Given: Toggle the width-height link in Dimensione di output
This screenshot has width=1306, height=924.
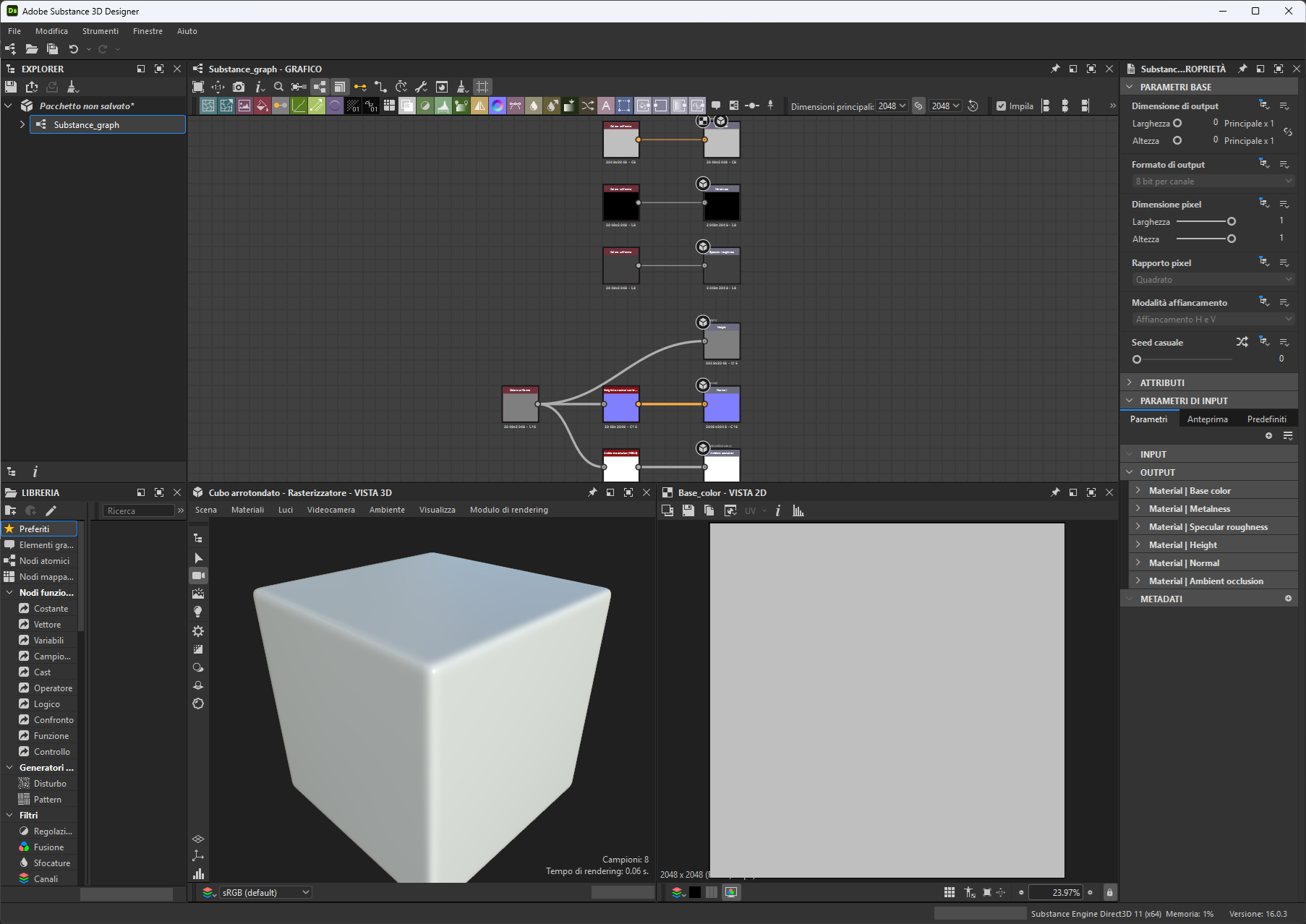Looking at the screenshot, I should pyautogui.click(x=1288, y=132).
